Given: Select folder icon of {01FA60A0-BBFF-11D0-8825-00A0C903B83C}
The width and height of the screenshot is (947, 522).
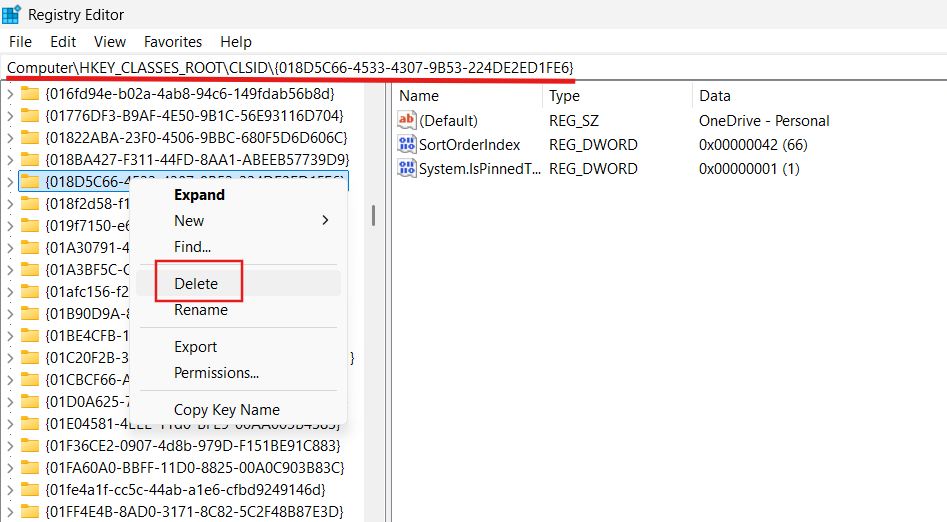Looking at the screenshot, I should tap(30, 468).
